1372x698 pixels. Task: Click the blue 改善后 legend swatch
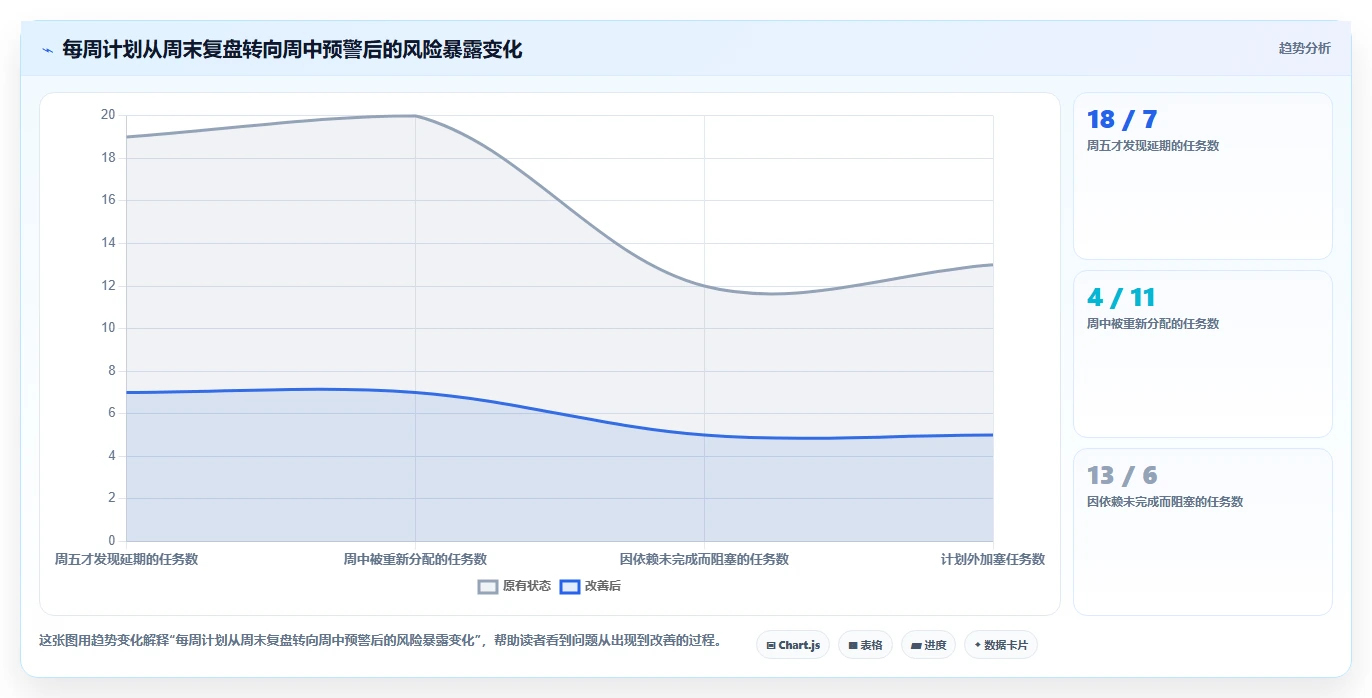[x=569, y=586]
